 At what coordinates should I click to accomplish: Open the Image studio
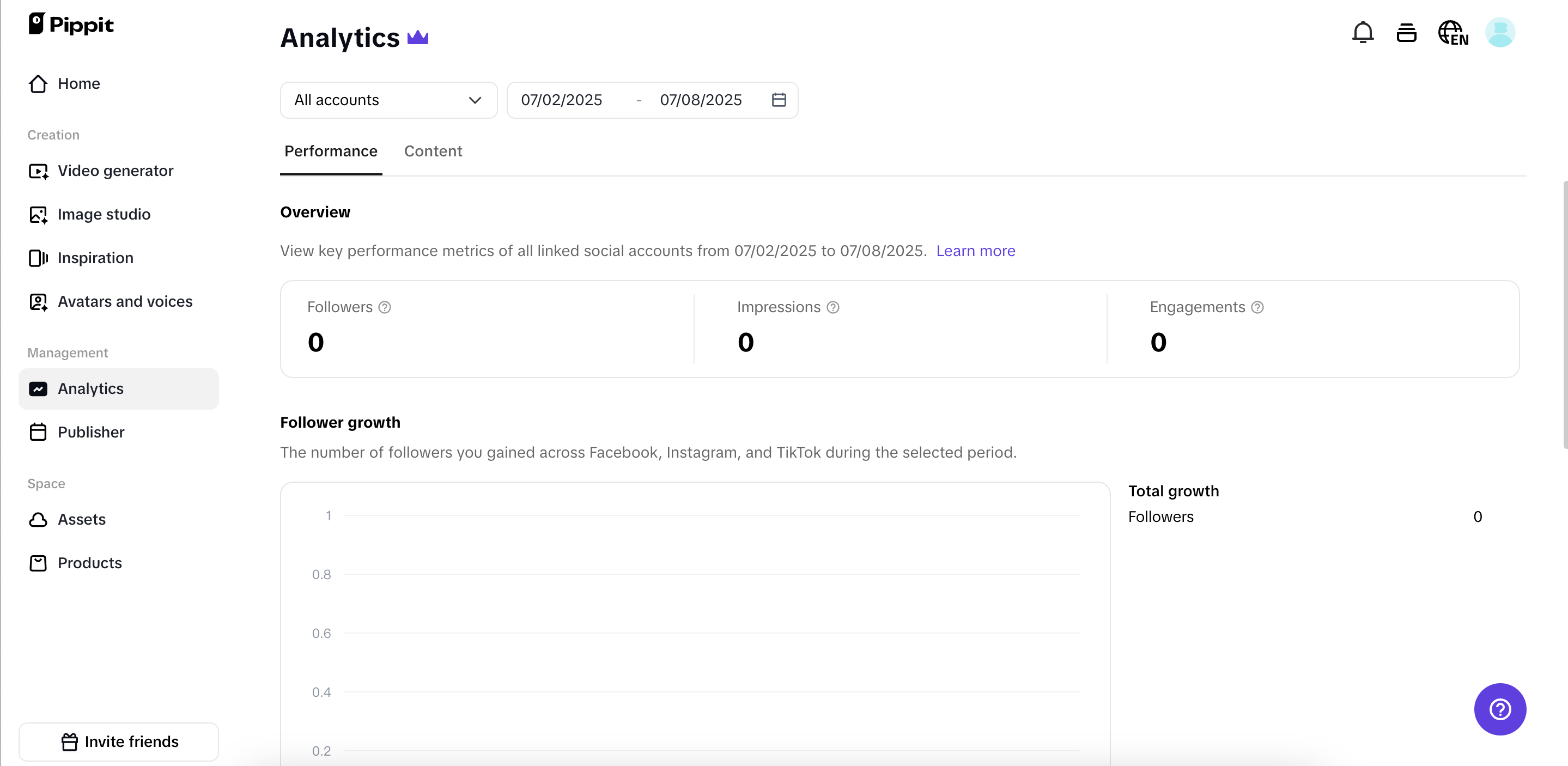click(x=104, y=214)
